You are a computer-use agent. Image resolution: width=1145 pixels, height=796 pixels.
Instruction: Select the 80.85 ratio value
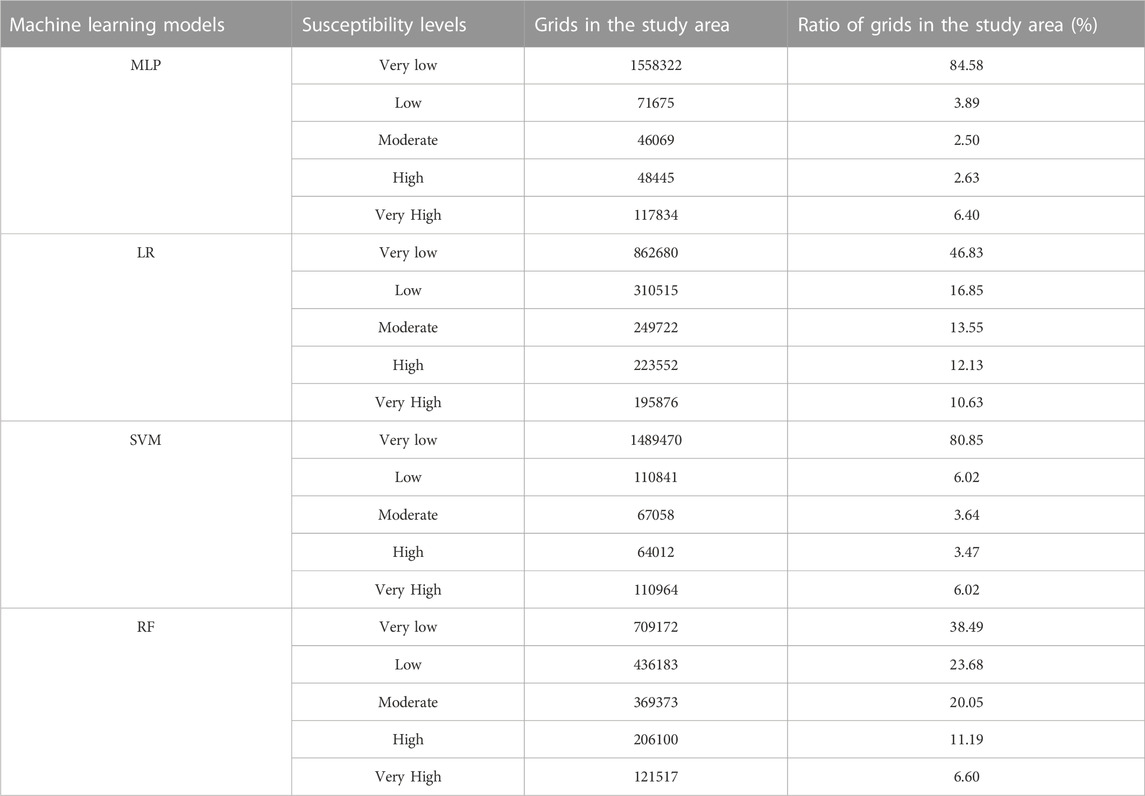[x=966, y=440]
